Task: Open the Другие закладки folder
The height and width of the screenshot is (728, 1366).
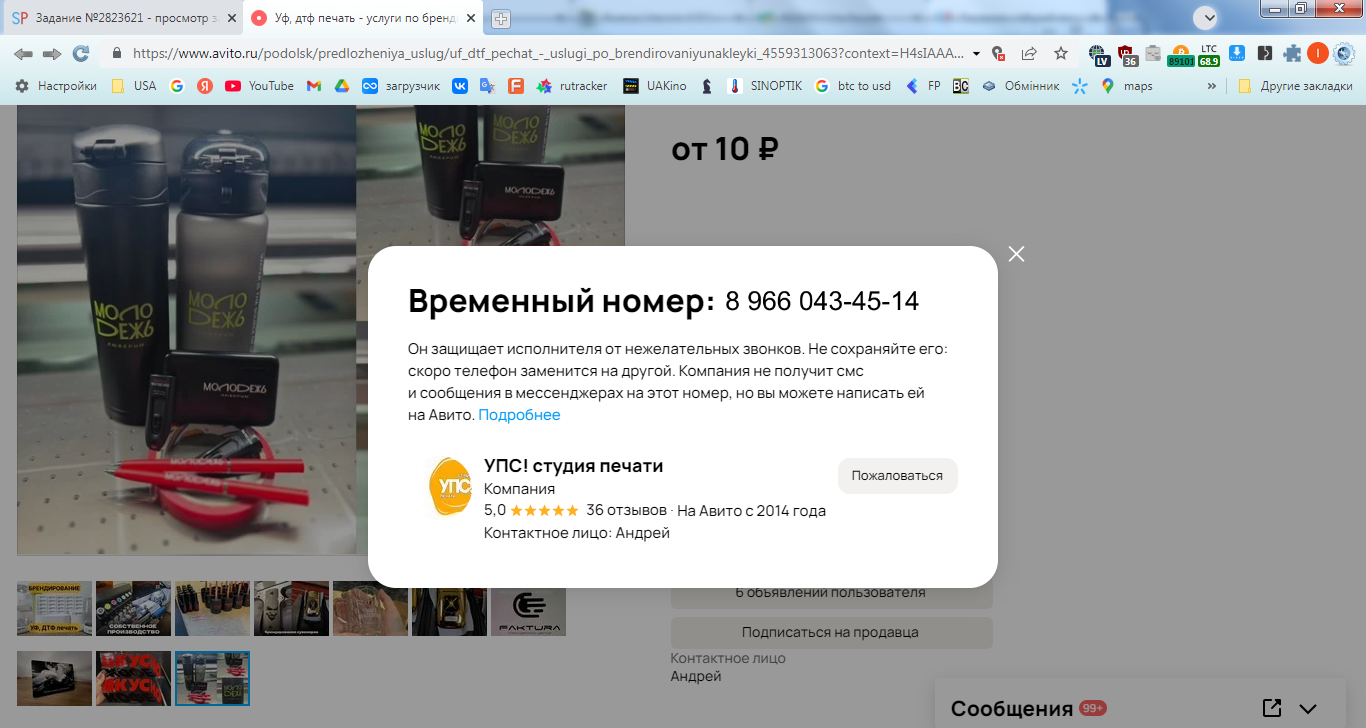Action: (1295, 86)
